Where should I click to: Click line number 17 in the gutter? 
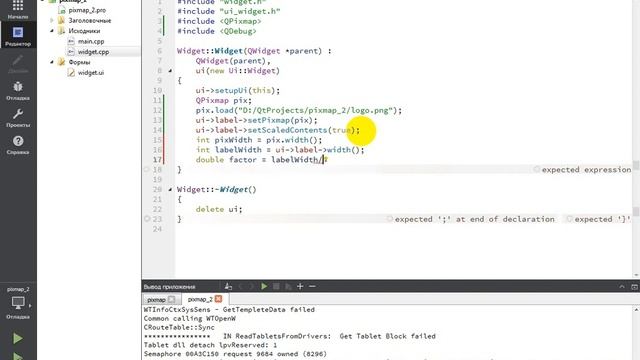coord(158,160)
